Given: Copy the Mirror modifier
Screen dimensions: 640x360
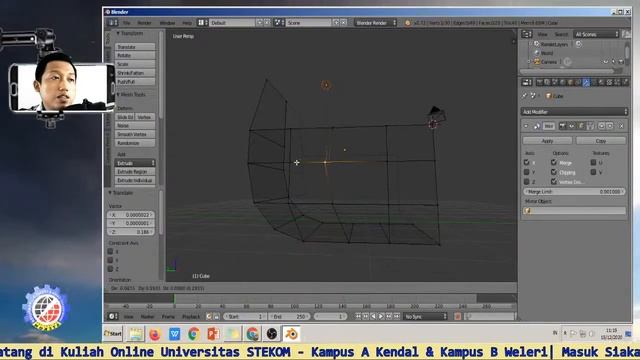Looking at the screenshot, I should (x=600, y=141).
